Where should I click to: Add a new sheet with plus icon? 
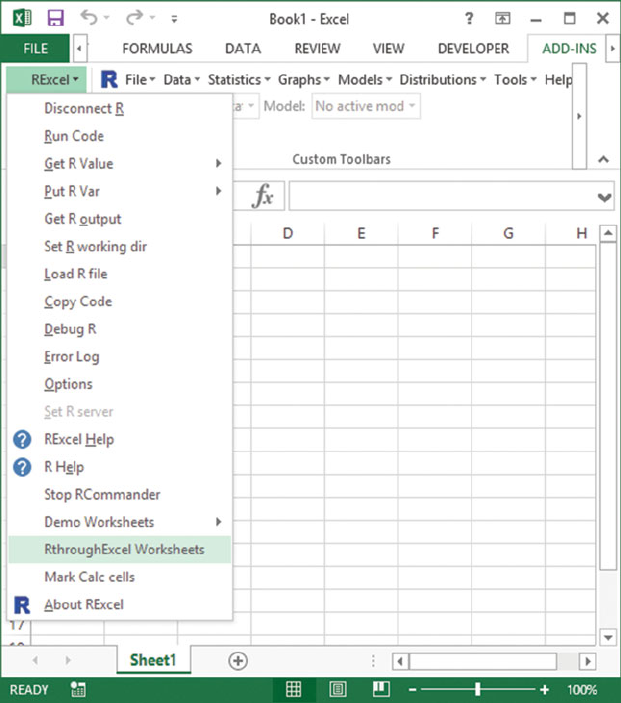(238, 660)
